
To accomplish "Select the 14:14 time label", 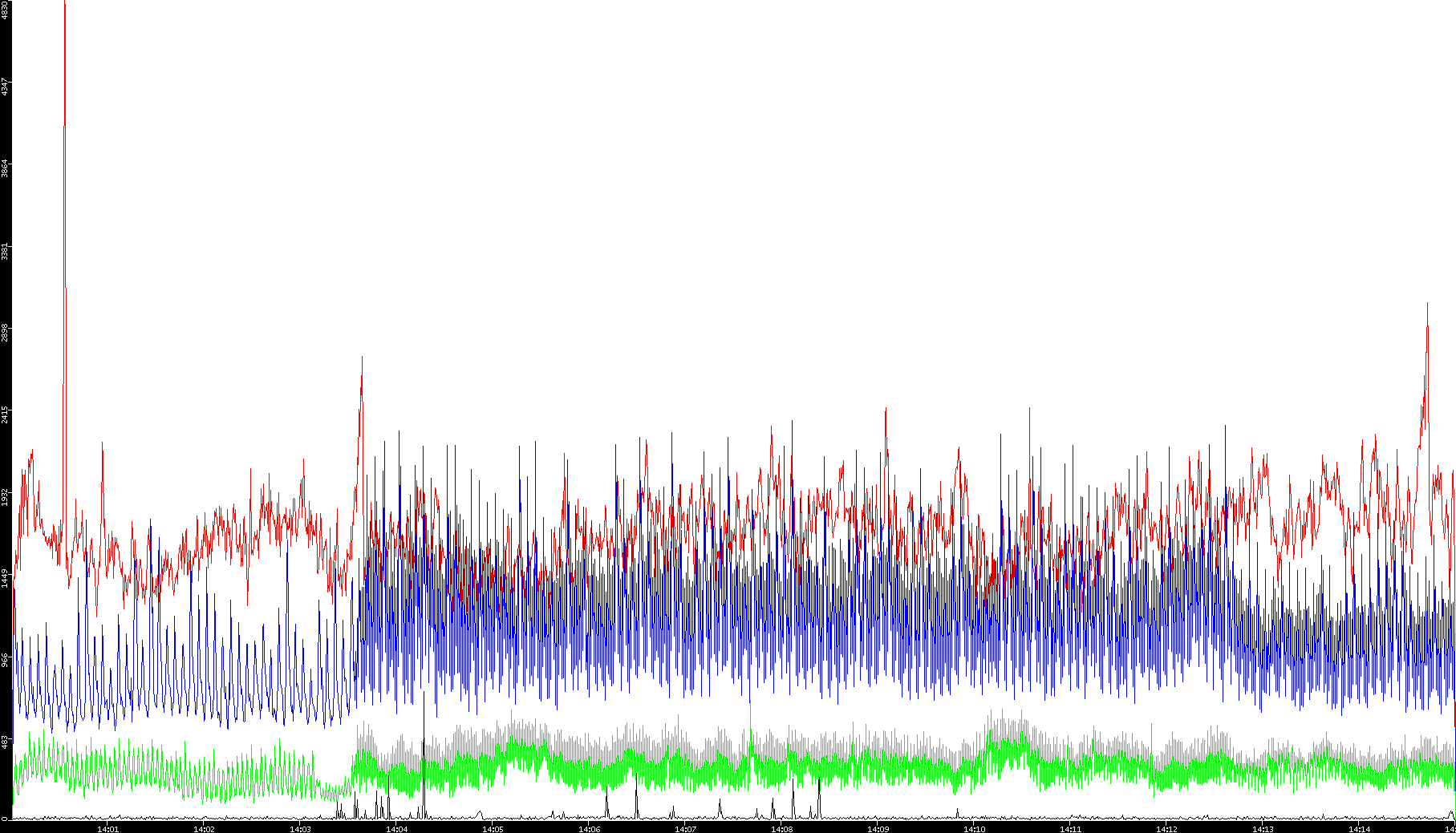I will [1359, 829].
